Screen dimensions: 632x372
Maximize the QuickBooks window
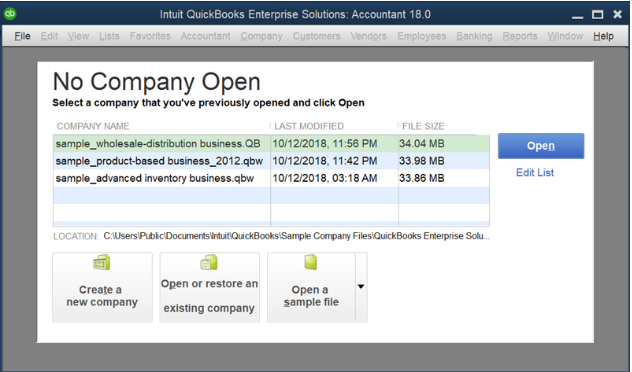[597, 15]
